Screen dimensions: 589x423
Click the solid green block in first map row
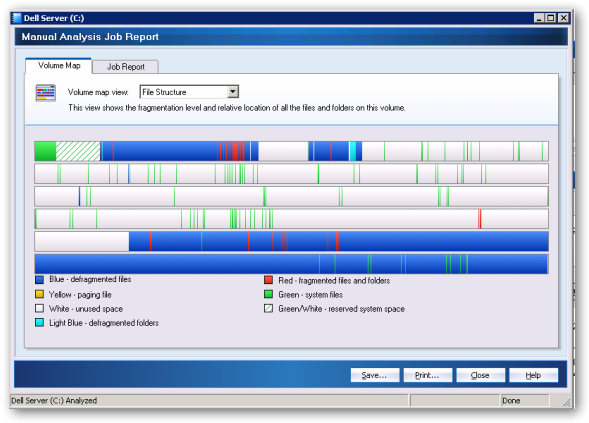[x=45, y=151]
